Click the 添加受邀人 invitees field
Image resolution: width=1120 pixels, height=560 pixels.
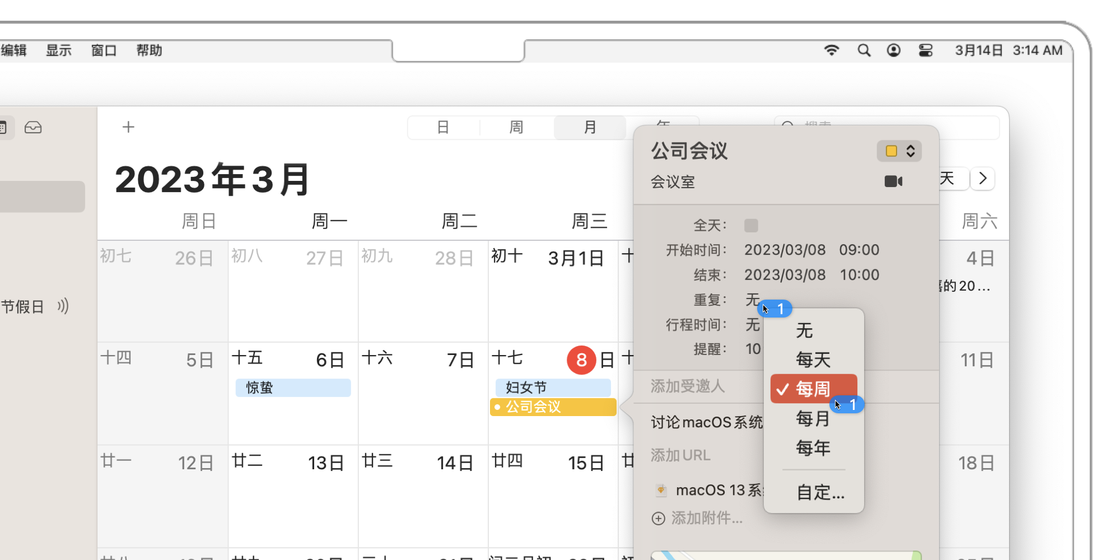[x=688, y=386]
